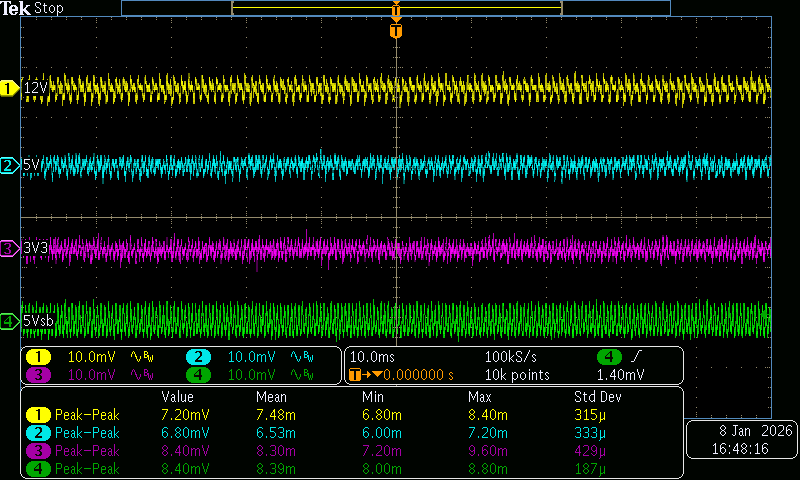The image size is (800, 480).
Task: Click the 10.0ms horizontal timebase readout
Action: click(372, 357)
